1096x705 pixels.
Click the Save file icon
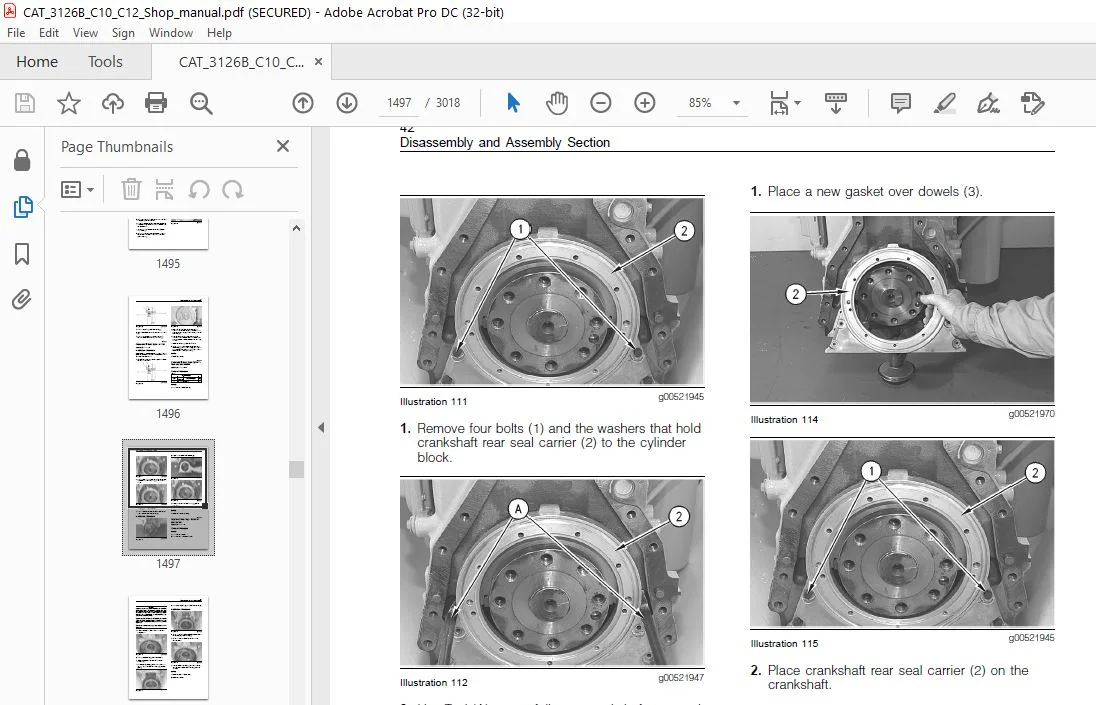(x=24, y=103)
